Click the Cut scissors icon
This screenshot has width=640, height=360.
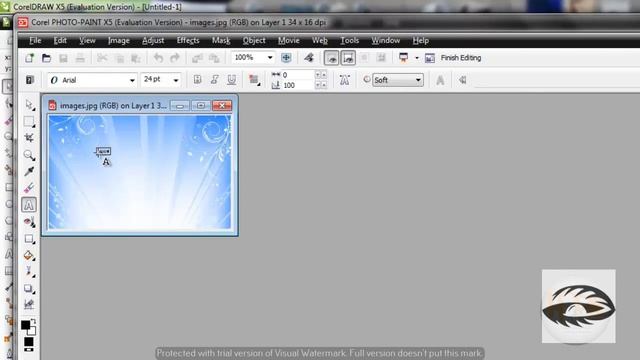102,58
